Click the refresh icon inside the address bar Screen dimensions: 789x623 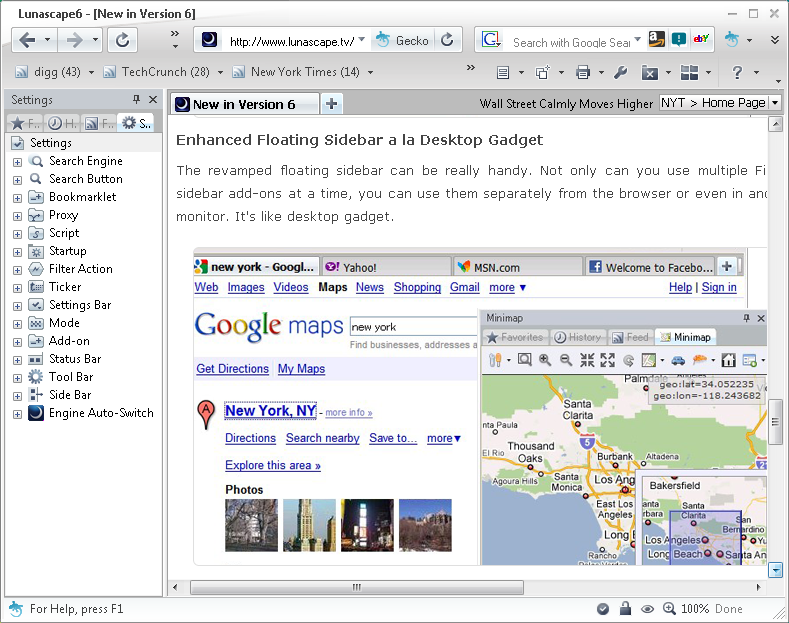click(x=447, y=40)
